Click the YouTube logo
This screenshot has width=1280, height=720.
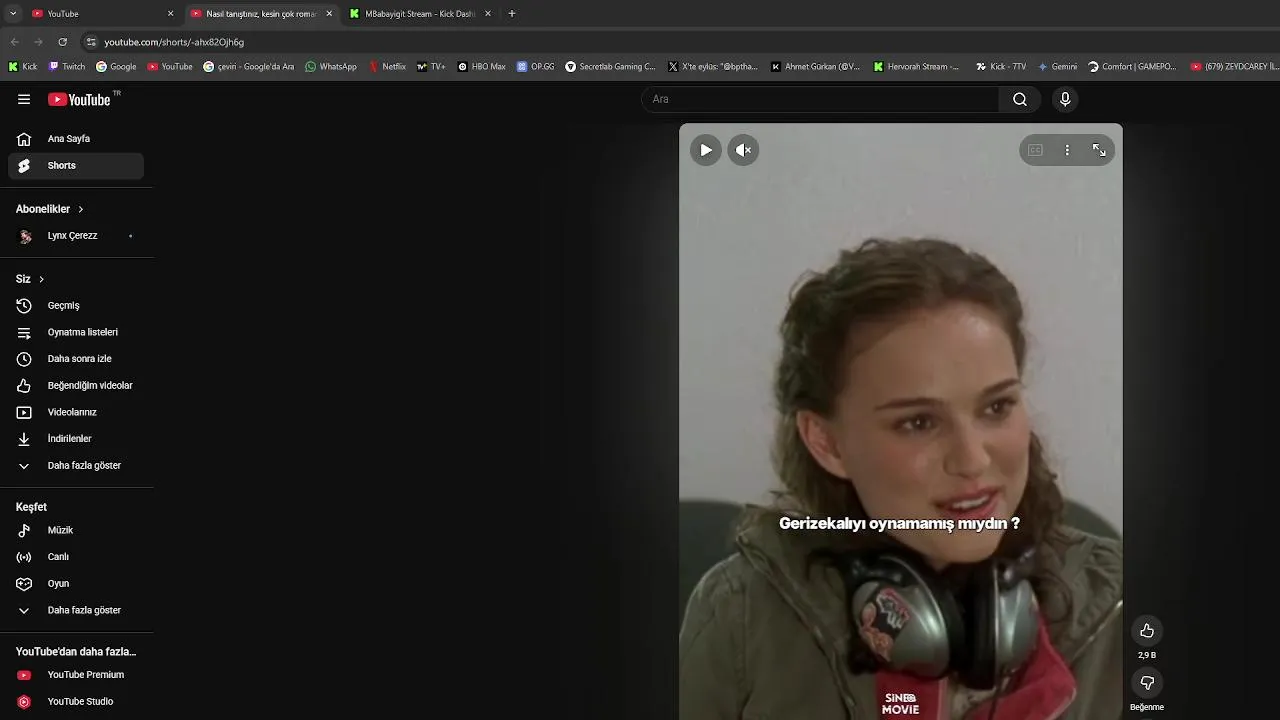[79, 99]
